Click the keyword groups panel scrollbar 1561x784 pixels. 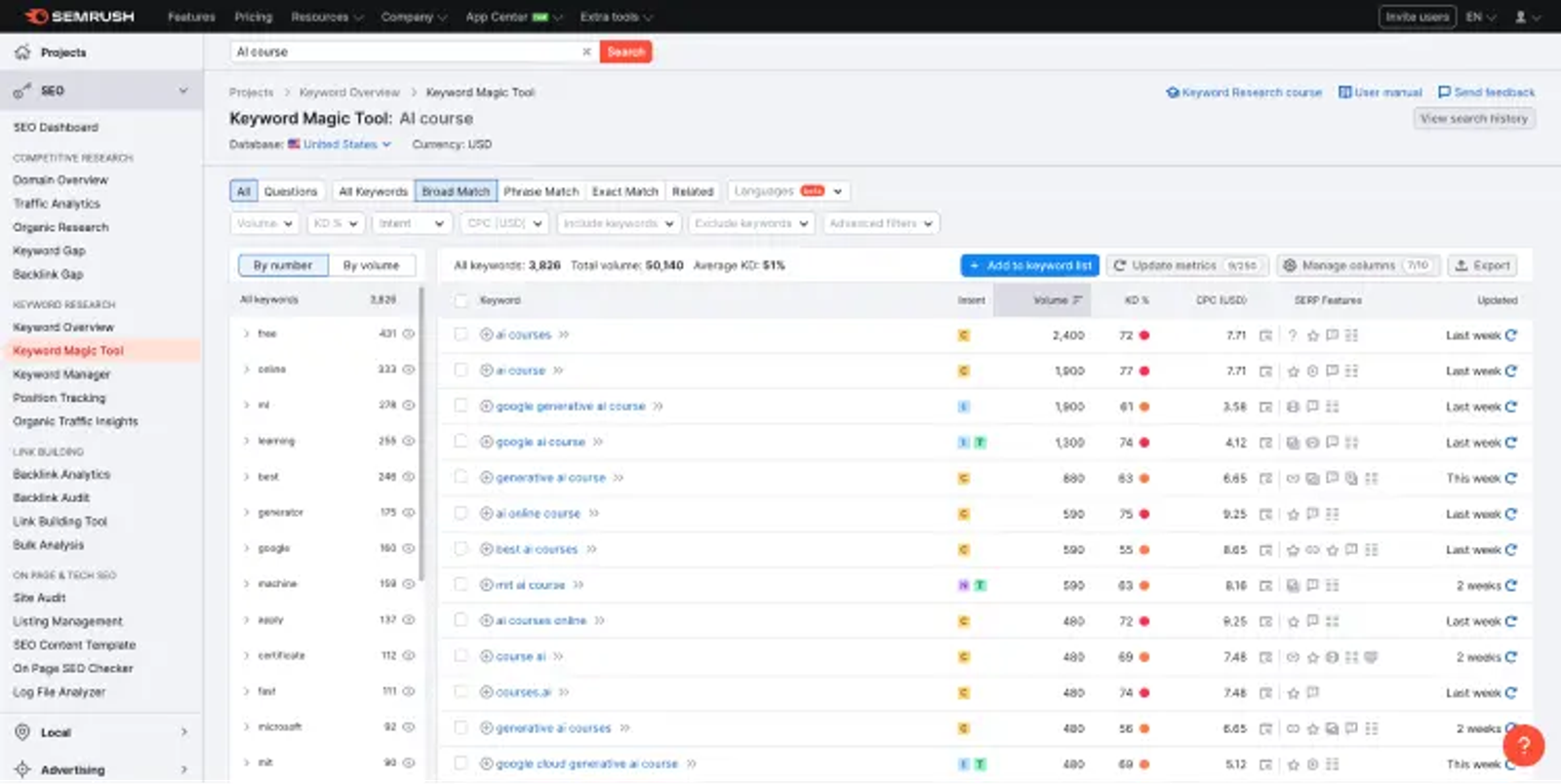pos(421,434)
